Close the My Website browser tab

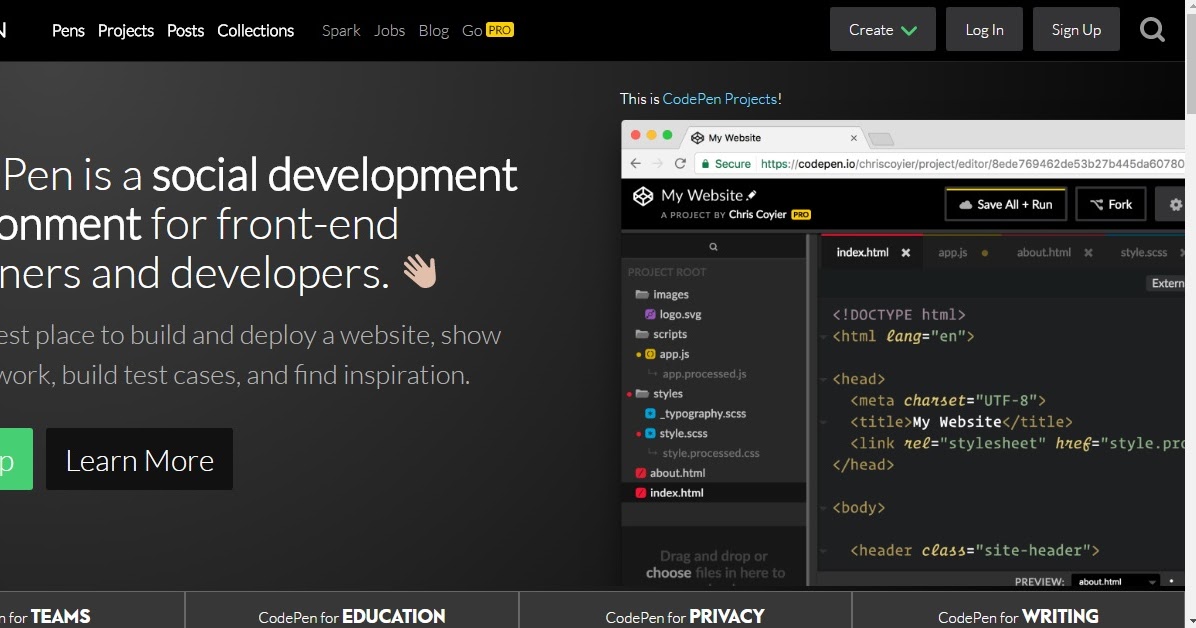(854, 138)
